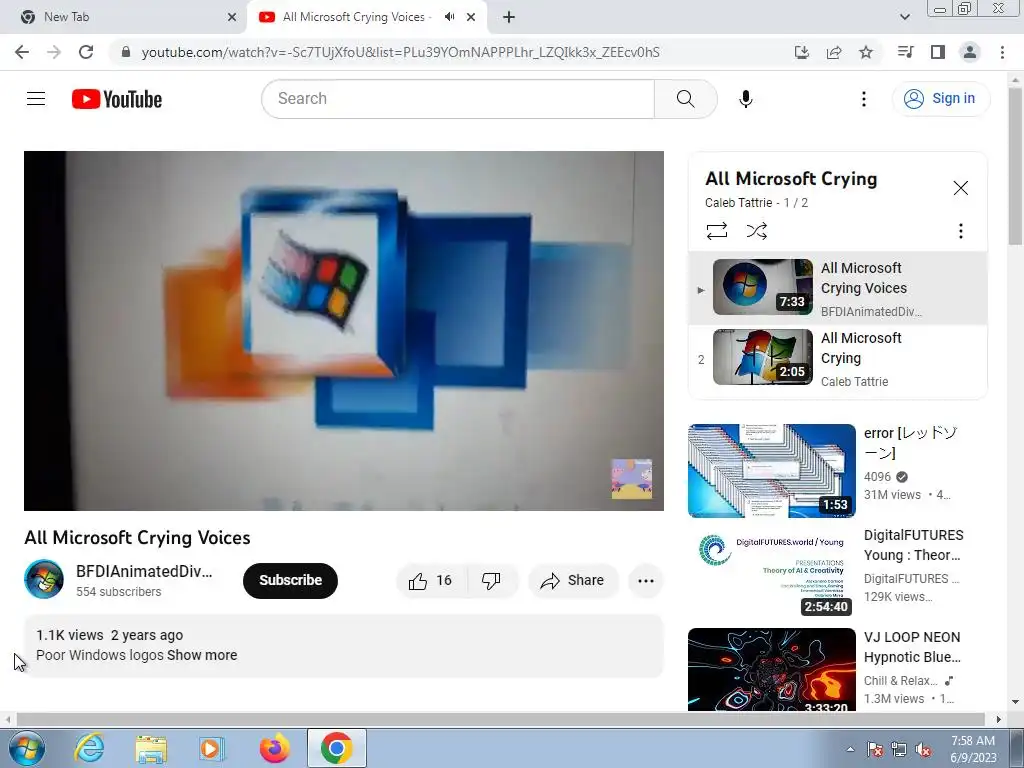Toggle shuffle playlist
This screenshot has width=1024, height=768.
point(756,231)
